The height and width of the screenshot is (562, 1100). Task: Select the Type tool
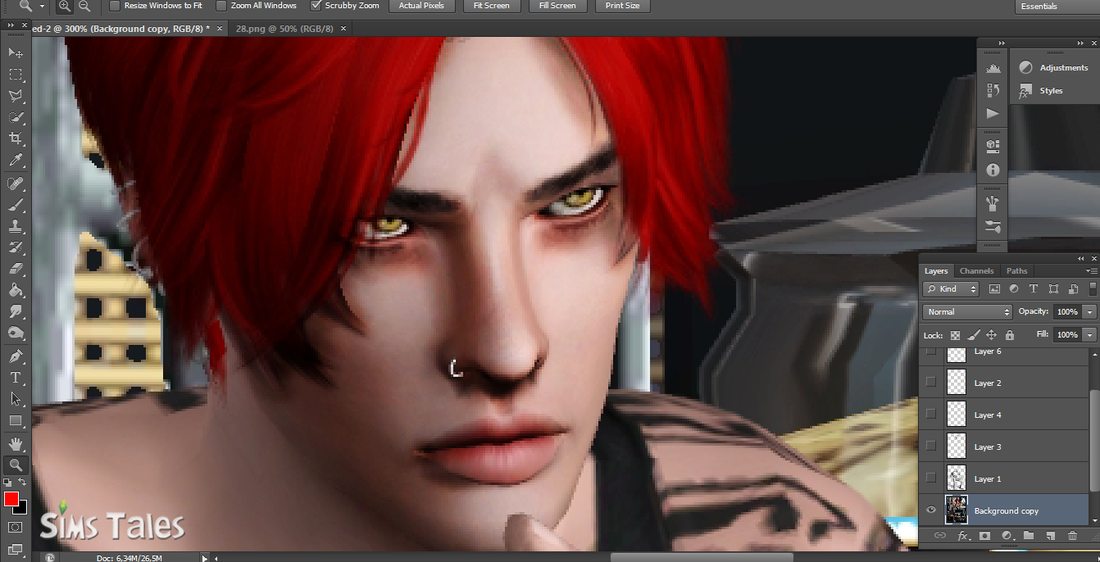pos(15,377)
